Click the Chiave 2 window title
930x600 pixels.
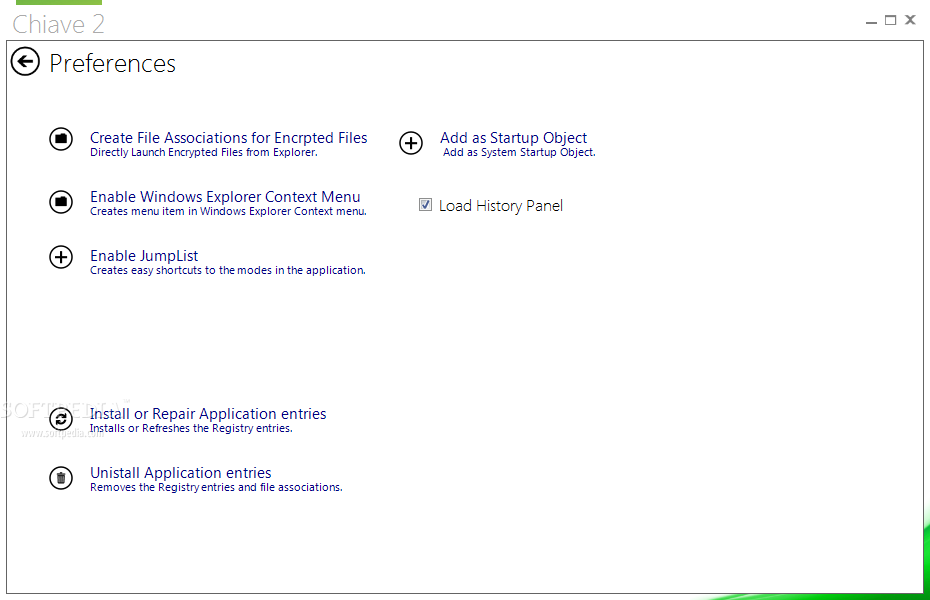[x=58, y=24]
